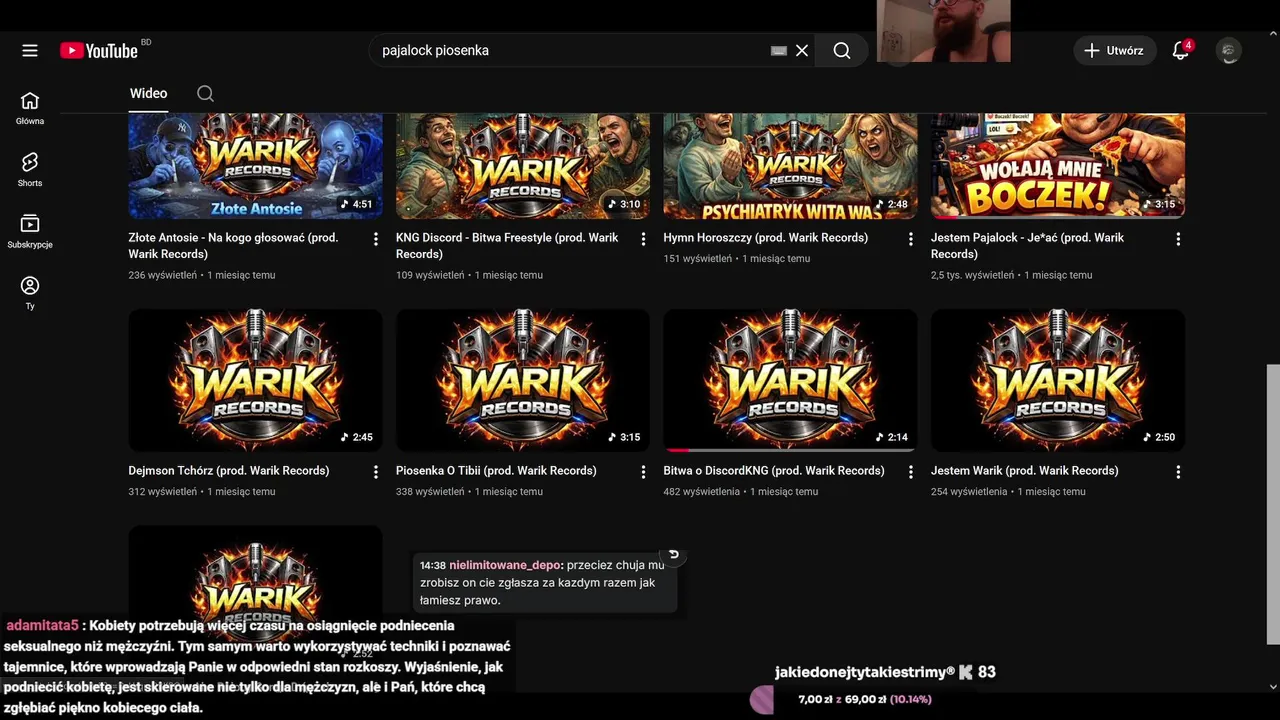Click the Utwórz create button
This screenshot has height=720, width=1280.
[x=1115, y=50]
